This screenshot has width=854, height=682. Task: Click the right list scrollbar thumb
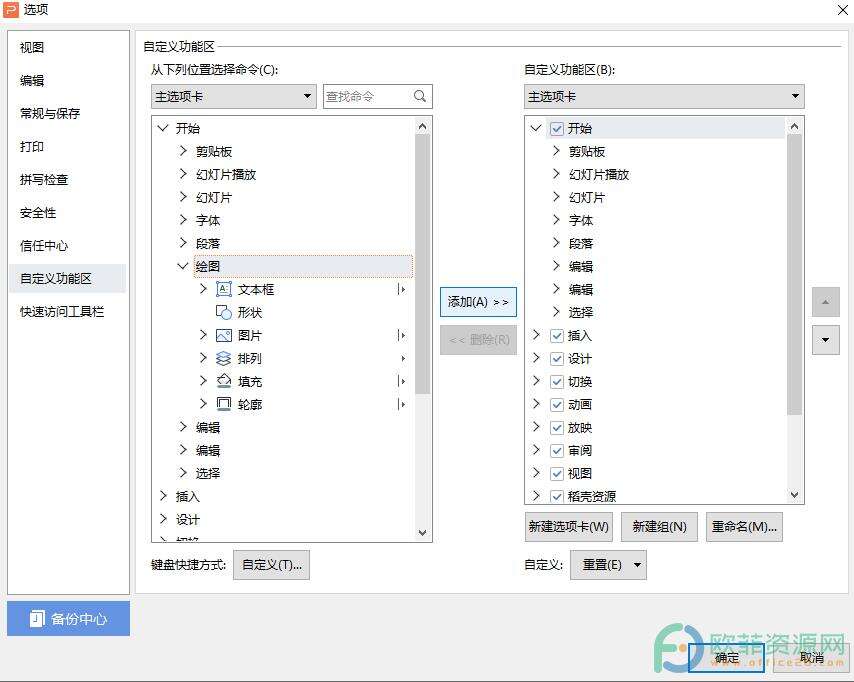tap(794, 275)
